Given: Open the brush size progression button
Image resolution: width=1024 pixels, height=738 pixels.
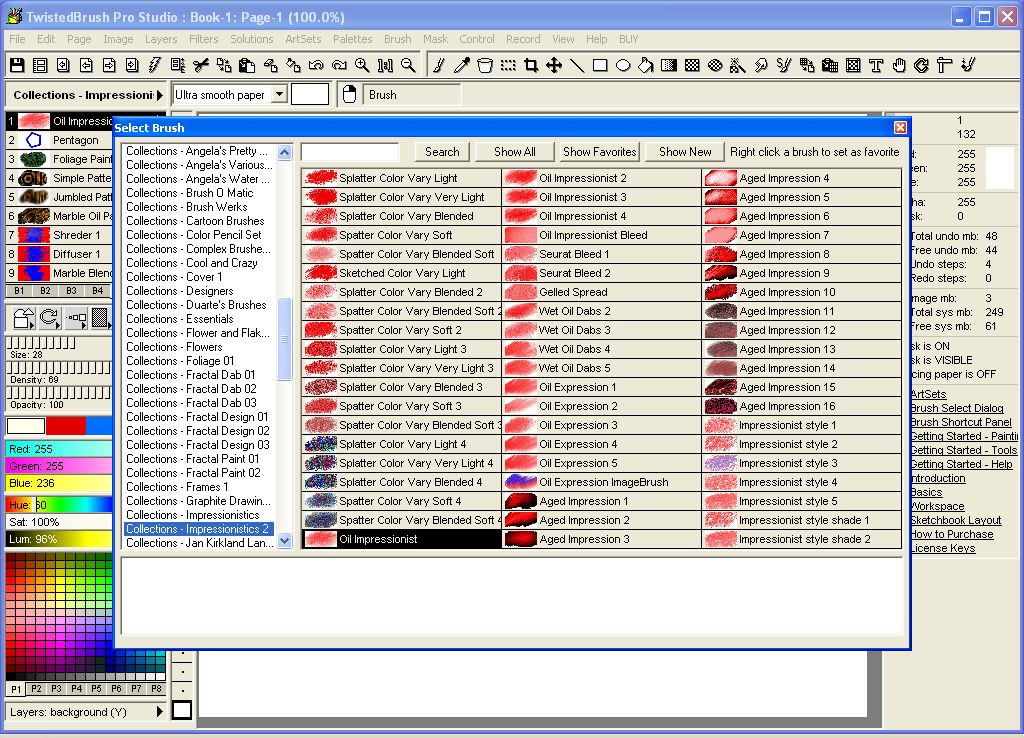Looking at the screenshot, I should click(76, 318).
